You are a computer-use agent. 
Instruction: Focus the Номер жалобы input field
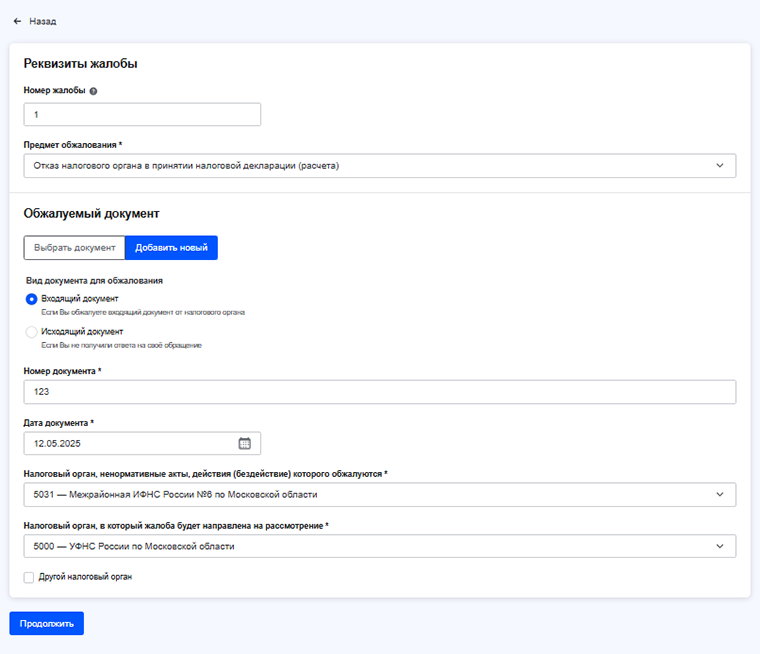142,115
